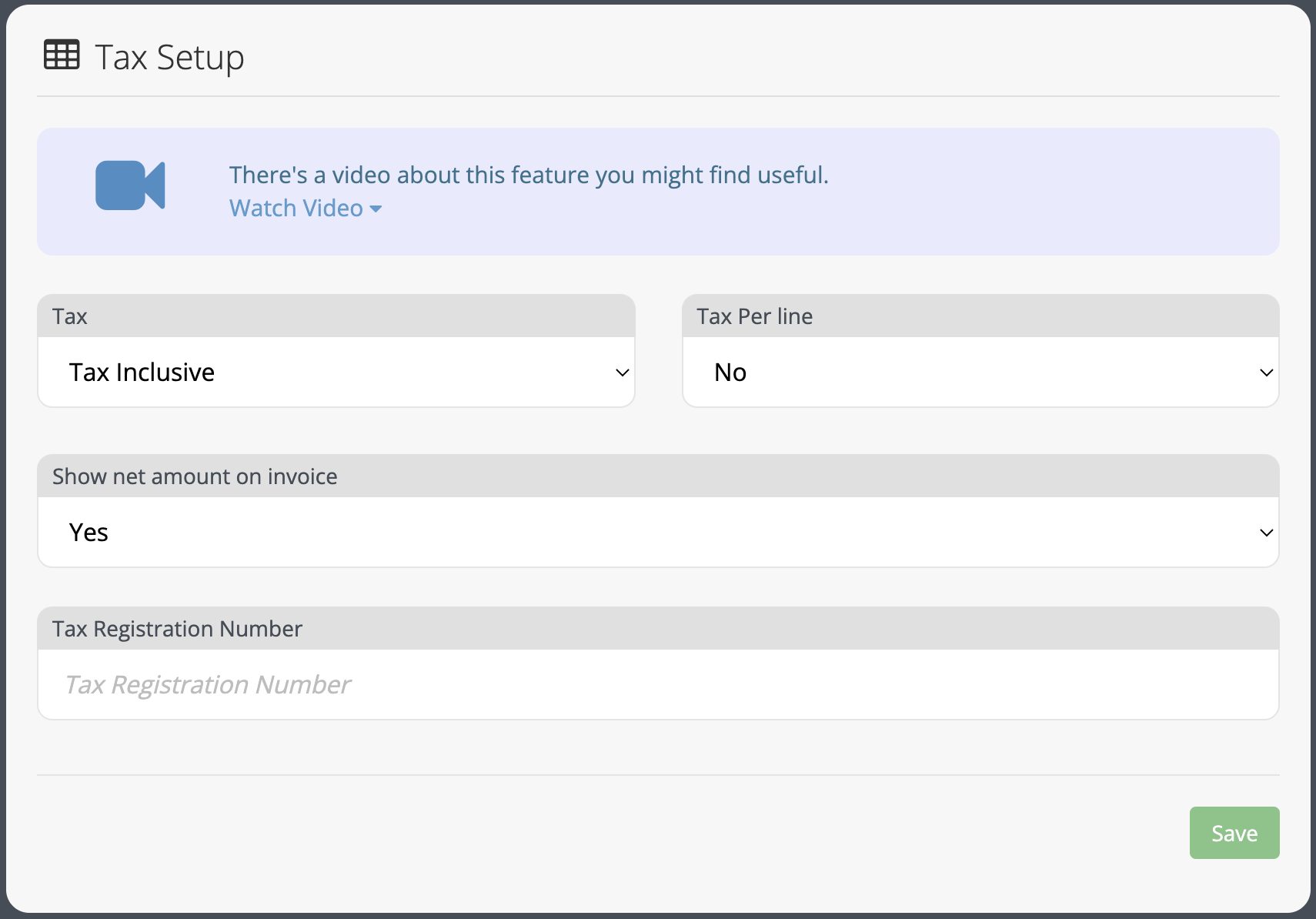Select the Yes value in the net amount field
1316x919 pixels.
(x=89, y=533)
